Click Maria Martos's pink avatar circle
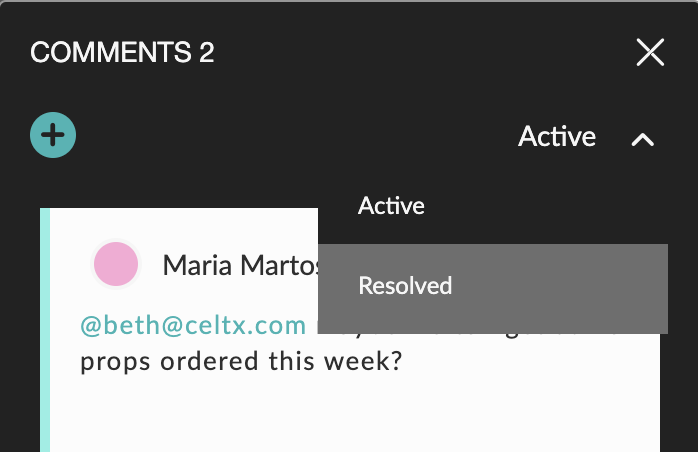698x452 pixels. [x=116, y=264]
